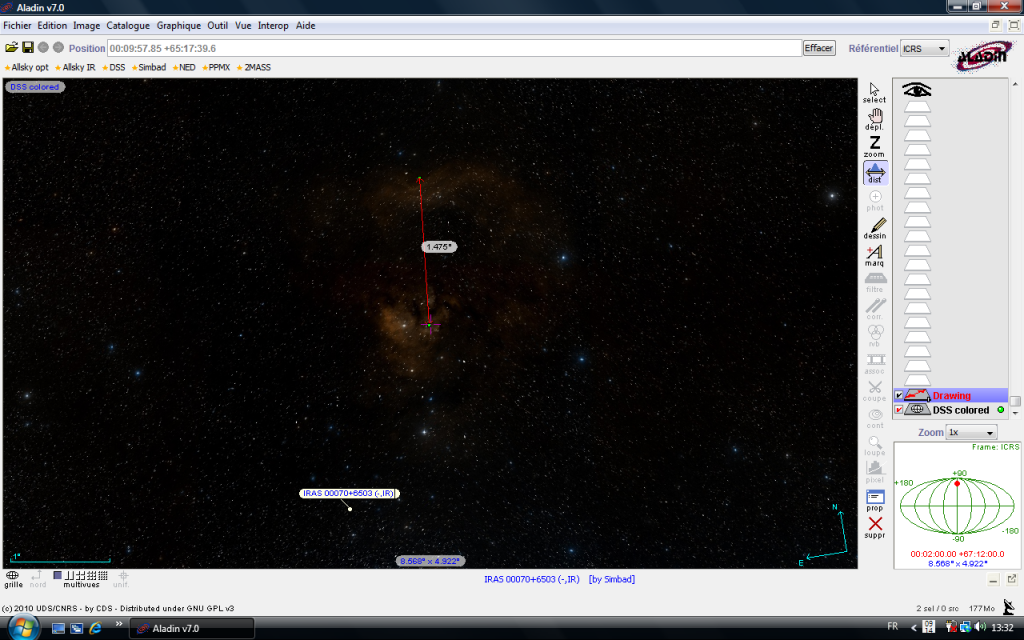Click the eye icon atop layer stack
This screenshot has width=1024, height=640.
[917, 89]
